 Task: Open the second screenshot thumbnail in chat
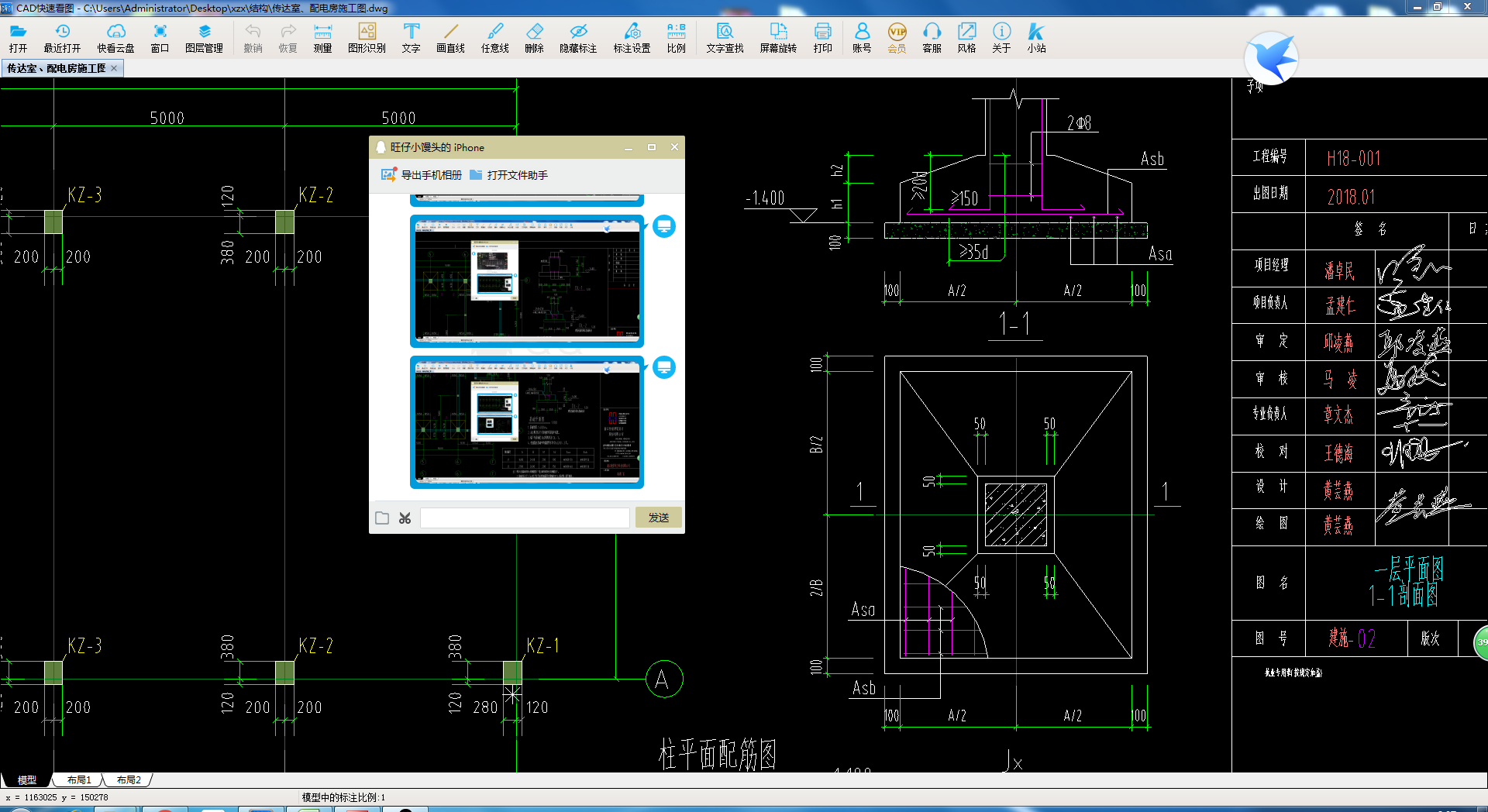click(527, 422)
